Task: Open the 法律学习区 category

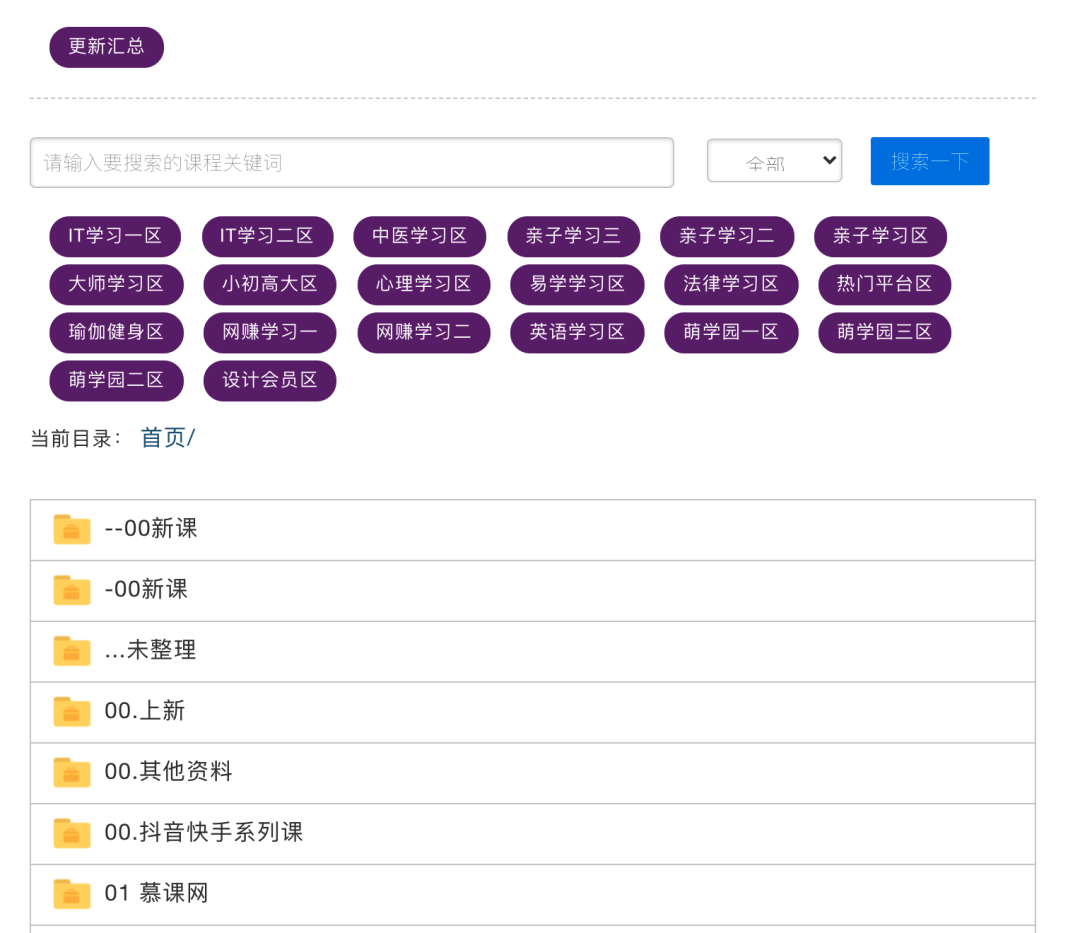Action: [731, 284]
